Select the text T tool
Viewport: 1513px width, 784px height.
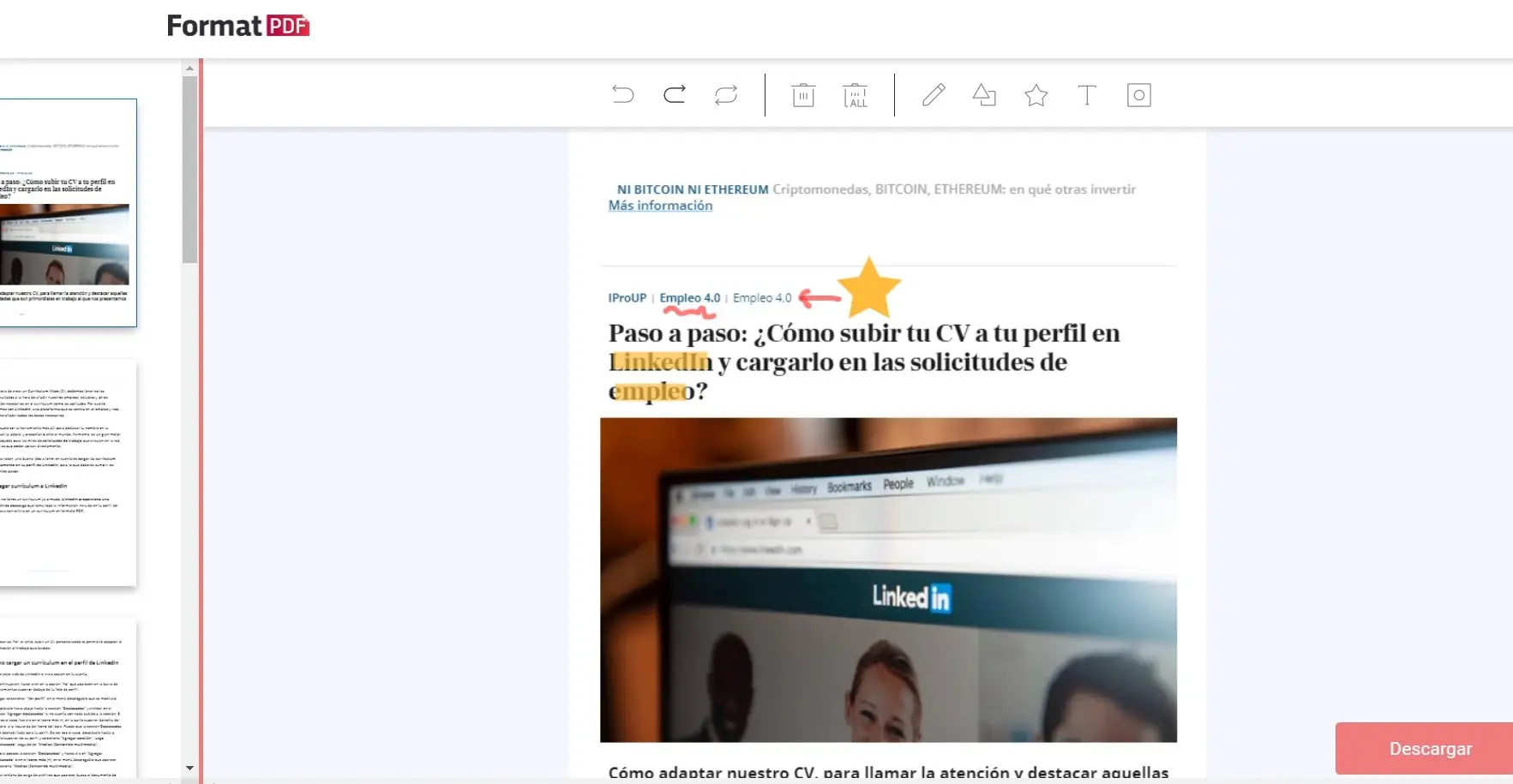point(1087,94)
